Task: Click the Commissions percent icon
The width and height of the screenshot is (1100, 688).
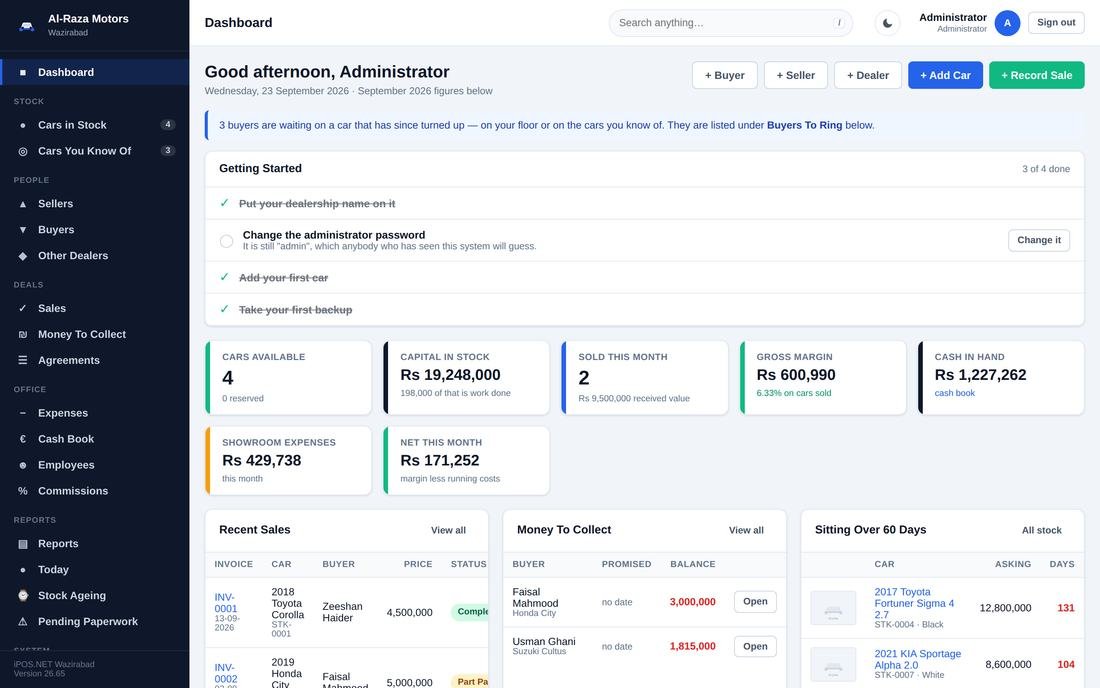Action: [x=22, y=491]
